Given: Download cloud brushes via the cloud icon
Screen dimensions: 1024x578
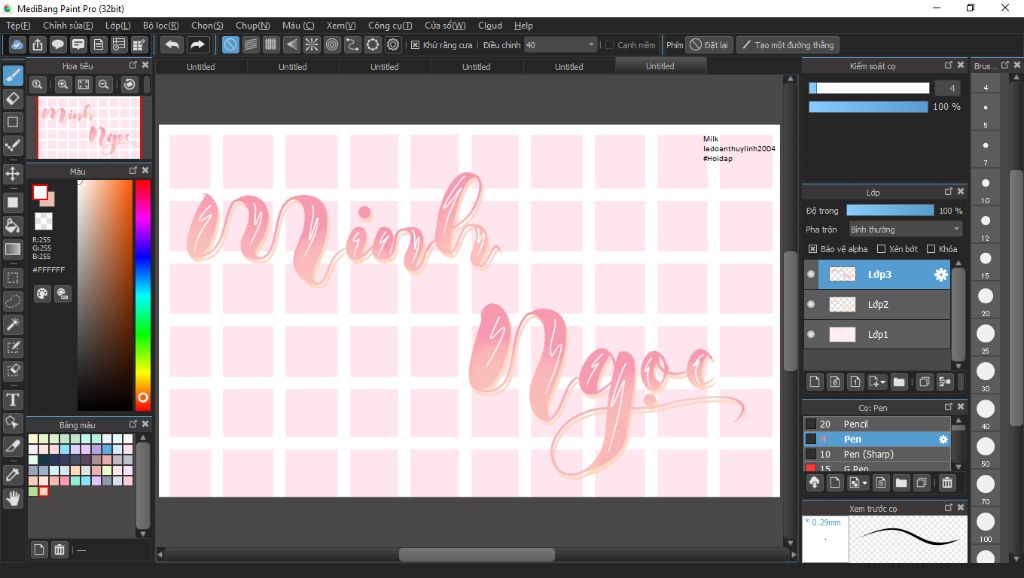Looking at the screenshot, I should pos(814,483).
